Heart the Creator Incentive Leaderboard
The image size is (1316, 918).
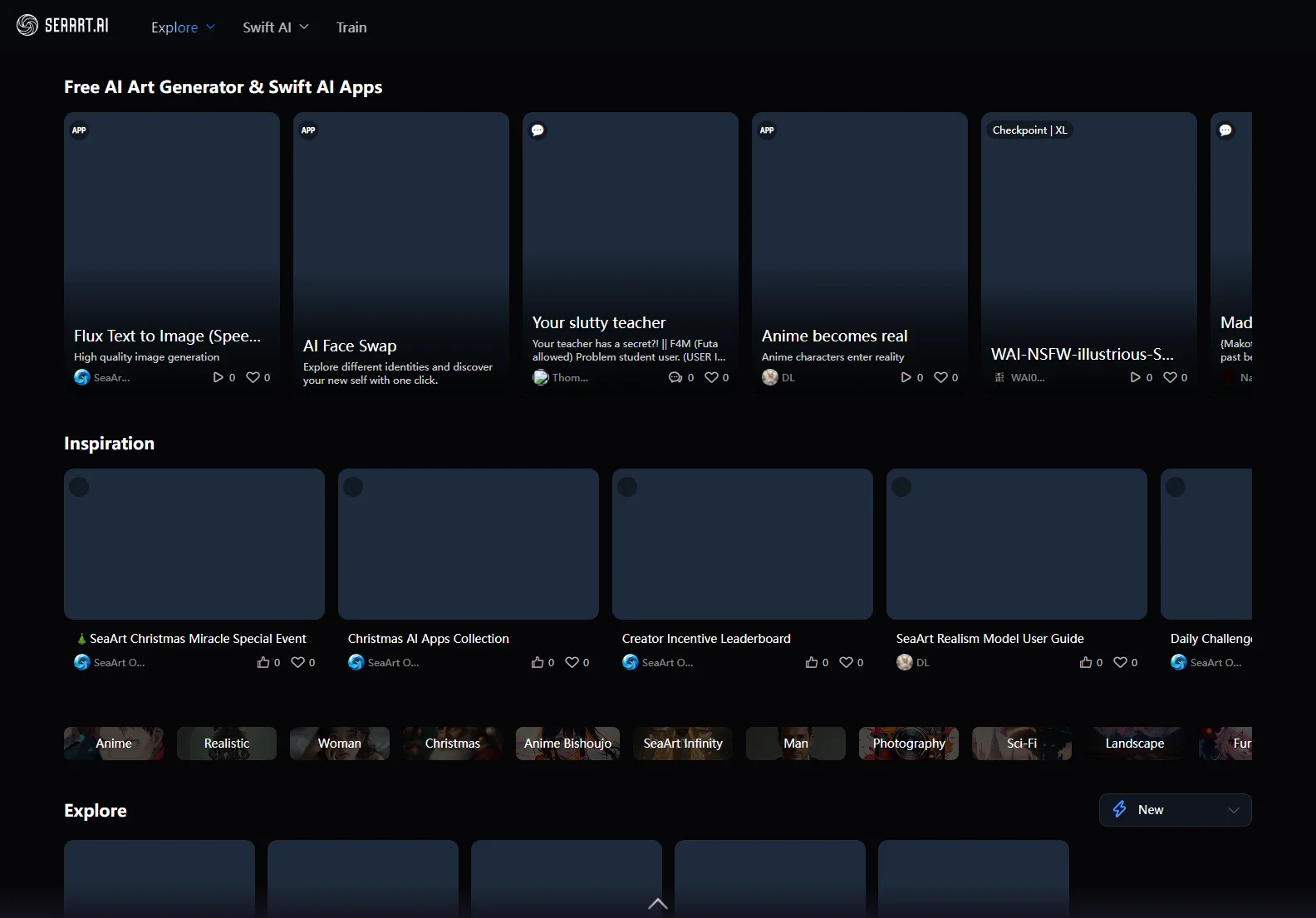[846, 662]
